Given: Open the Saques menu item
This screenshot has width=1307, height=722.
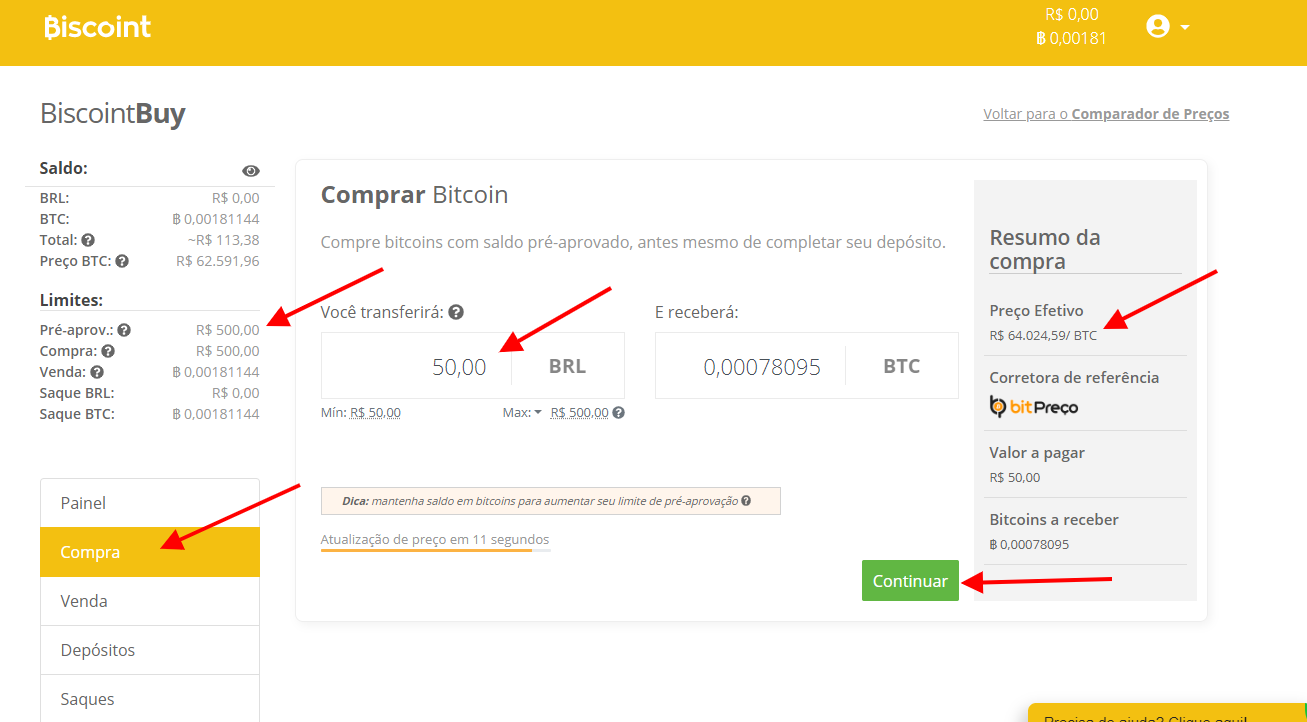Looking at the screenshot, I should click(x=150, y=698).
